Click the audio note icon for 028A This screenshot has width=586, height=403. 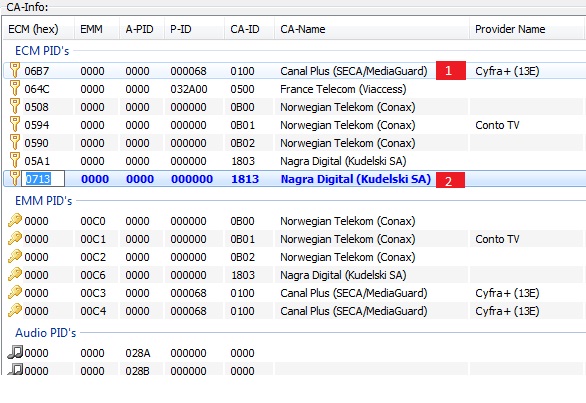15,352
